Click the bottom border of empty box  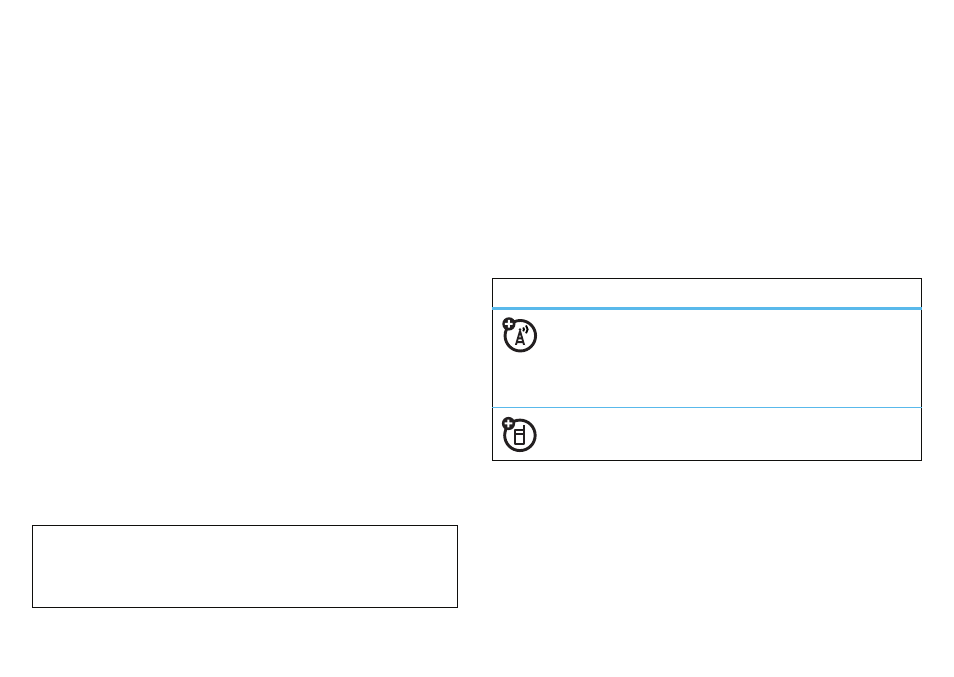click(245, 607)
